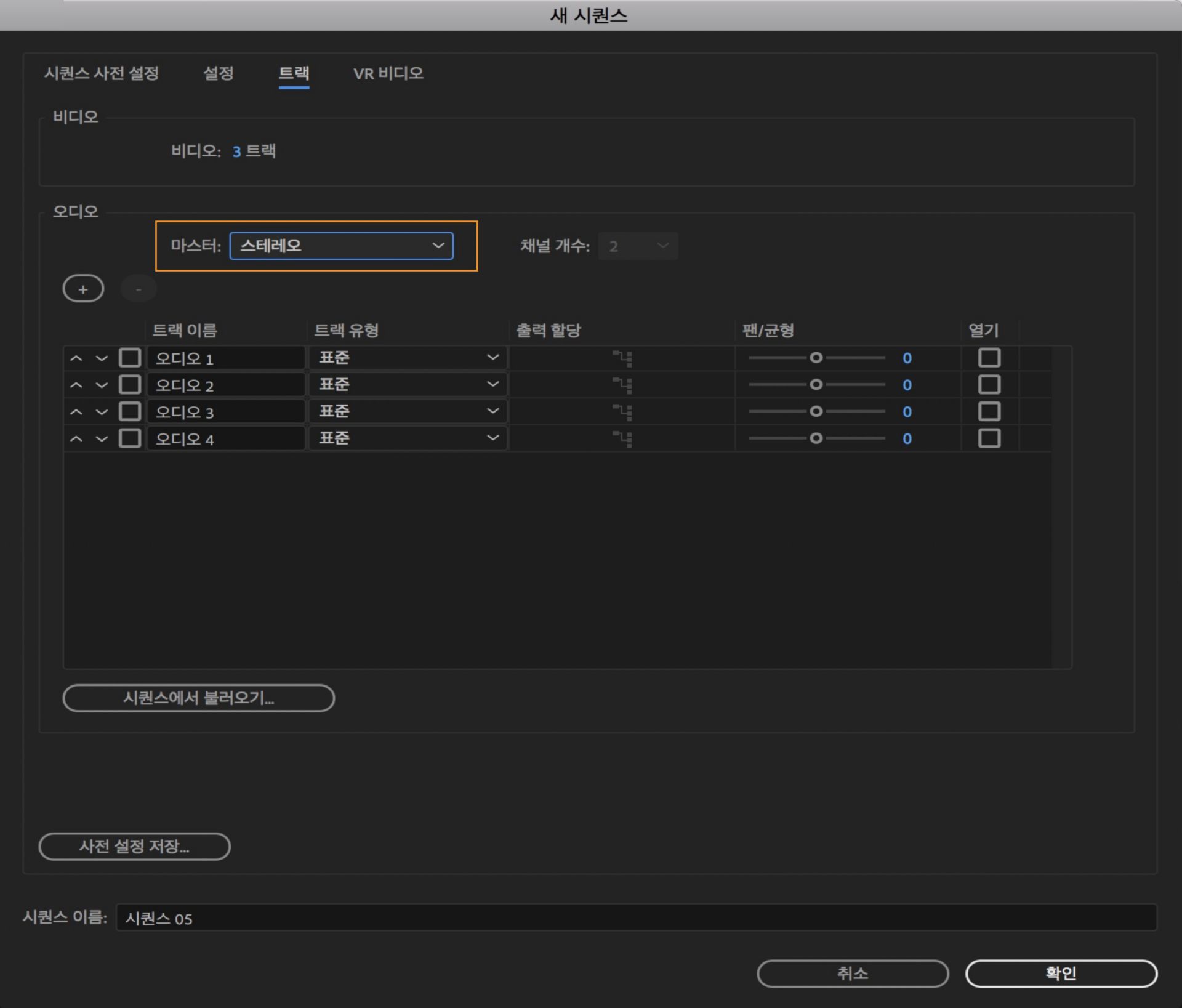Switch to the VR 비디오 tab

(388, 73)
